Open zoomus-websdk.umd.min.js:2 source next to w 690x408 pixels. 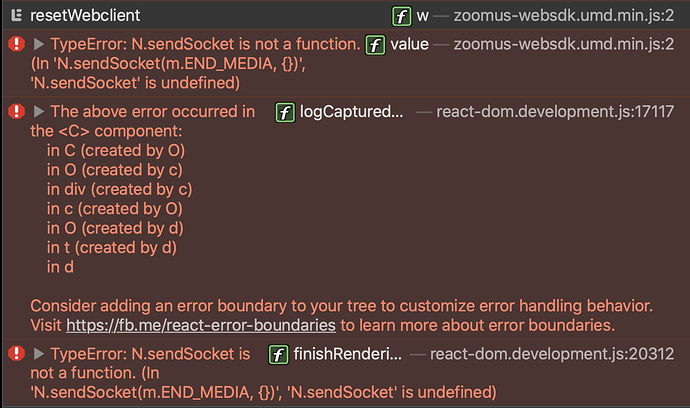coord(564,16)
